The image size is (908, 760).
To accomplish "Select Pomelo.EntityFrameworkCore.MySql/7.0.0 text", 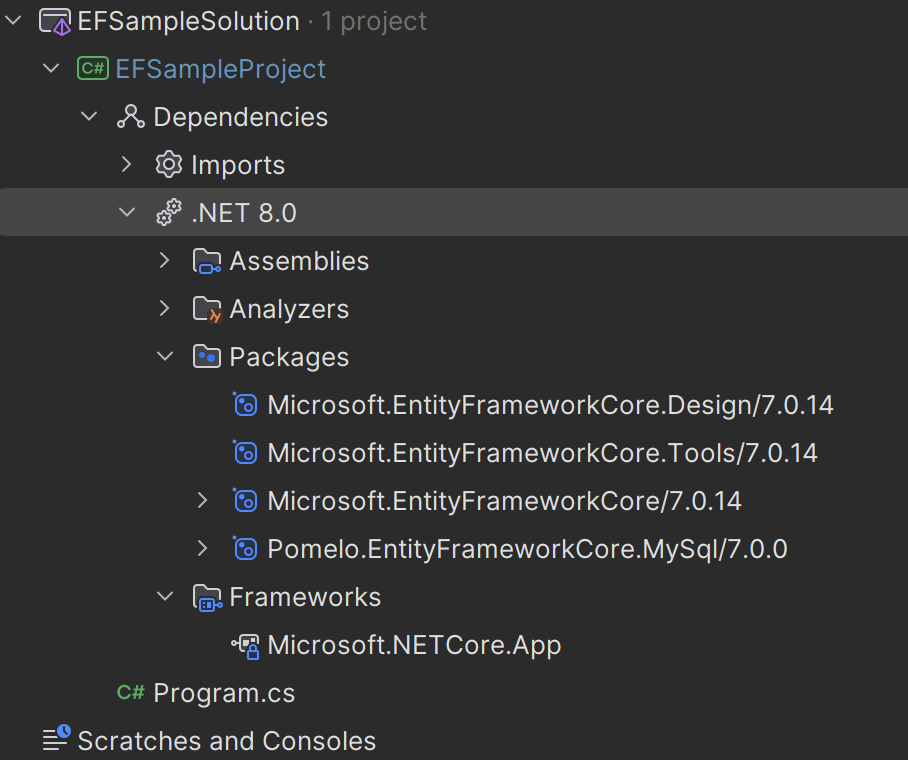I will click(528, 549).
